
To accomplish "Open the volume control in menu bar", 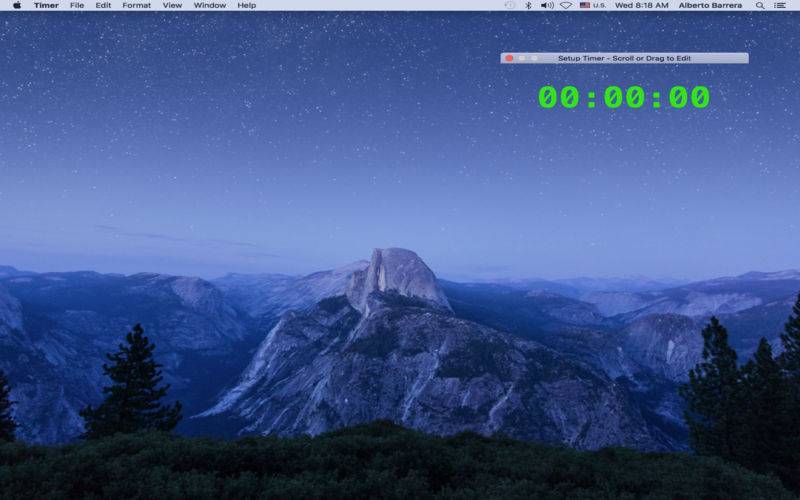I will coord(547,5).
